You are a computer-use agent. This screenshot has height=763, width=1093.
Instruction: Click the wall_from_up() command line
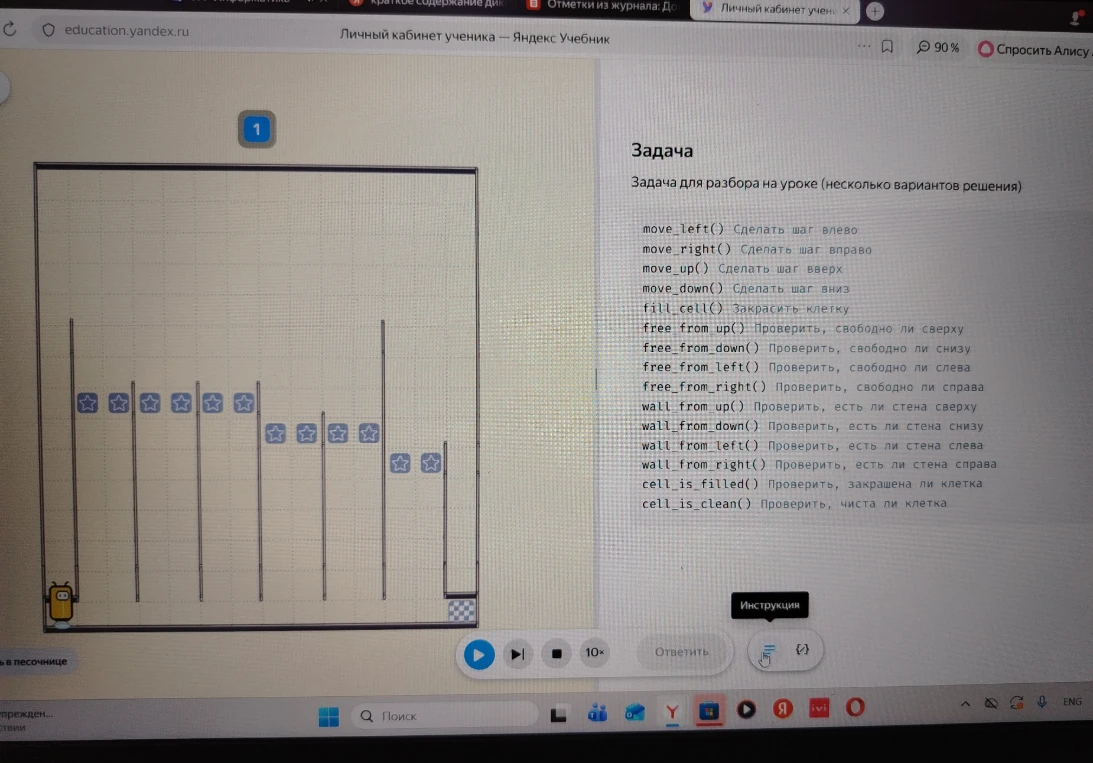pos(809,406)
